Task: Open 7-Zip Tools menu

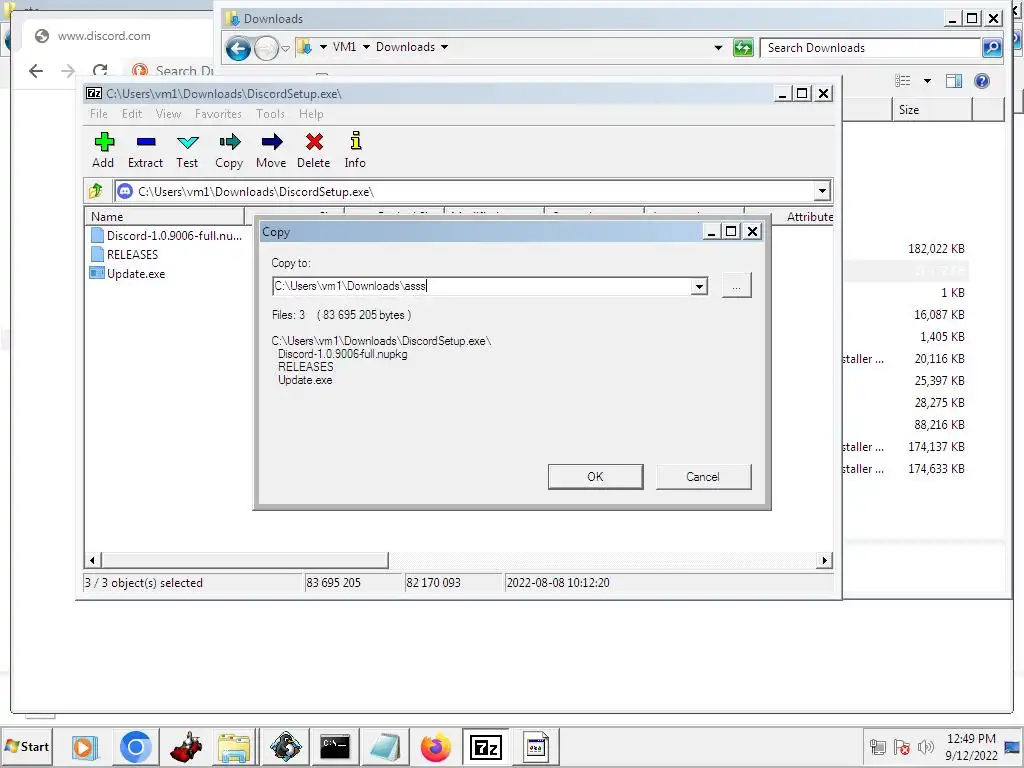Action: coord(270,114)
